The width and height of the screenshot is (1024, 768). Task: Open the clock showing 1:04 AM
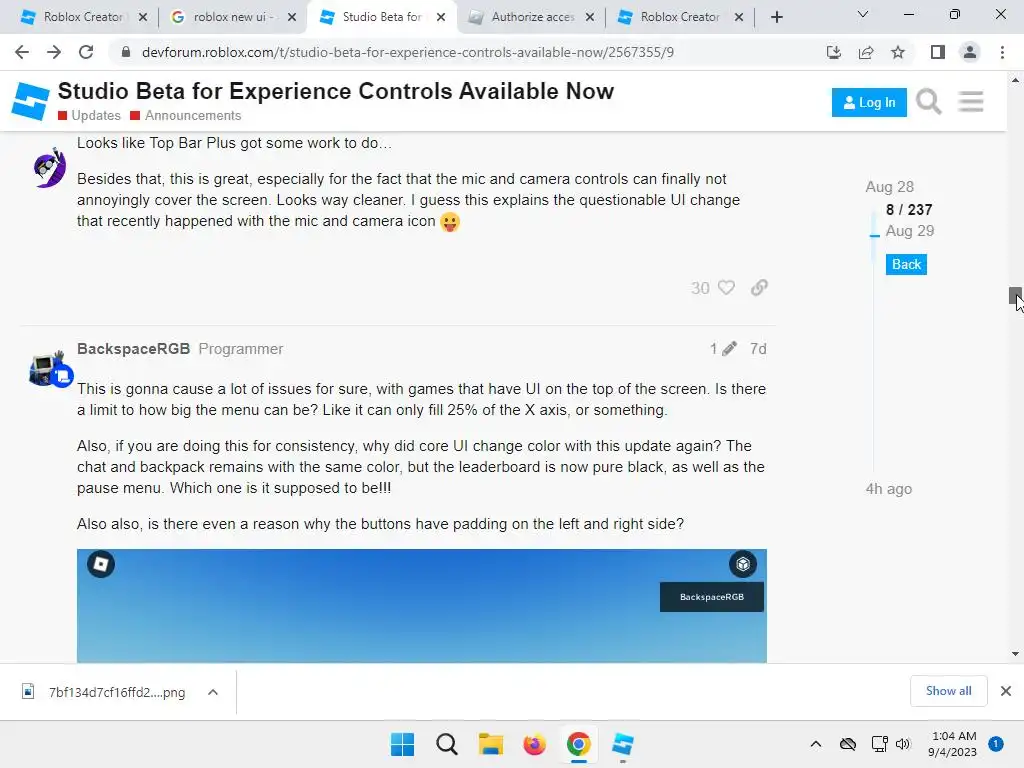(x=953, y=744)
